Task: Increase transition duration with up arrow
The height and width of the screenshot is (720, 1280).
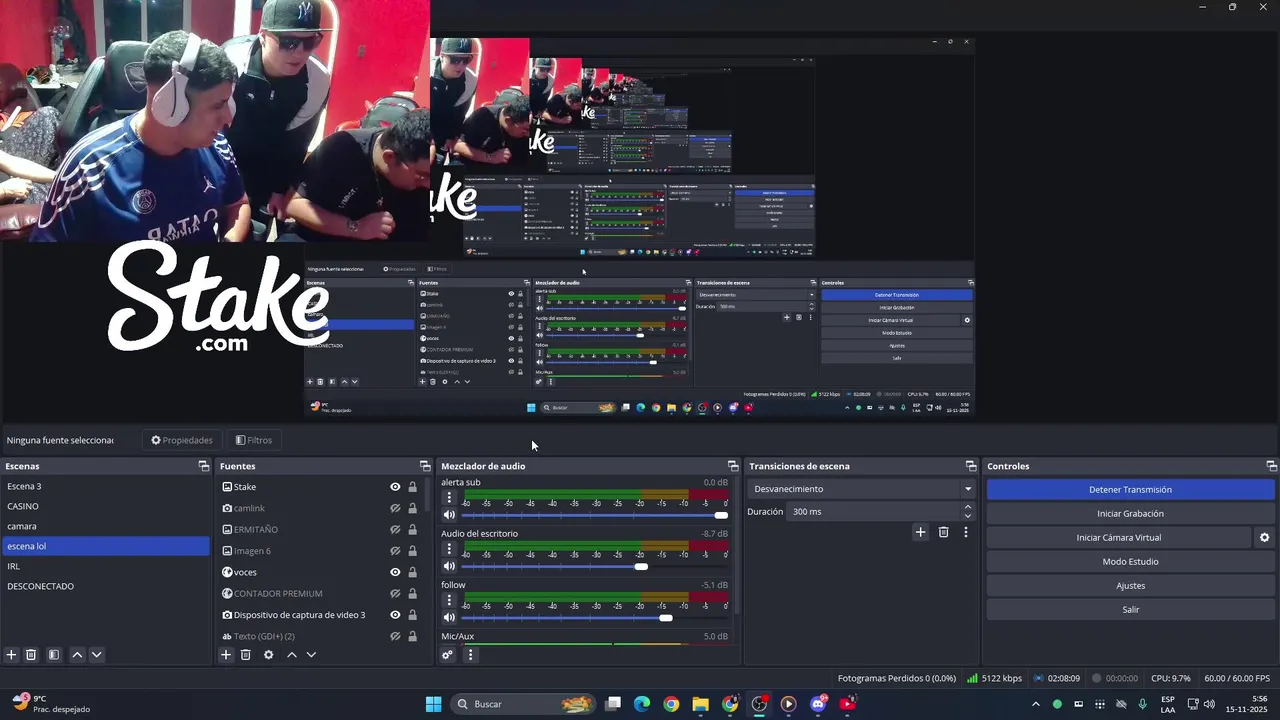Action: coord(967,507)
